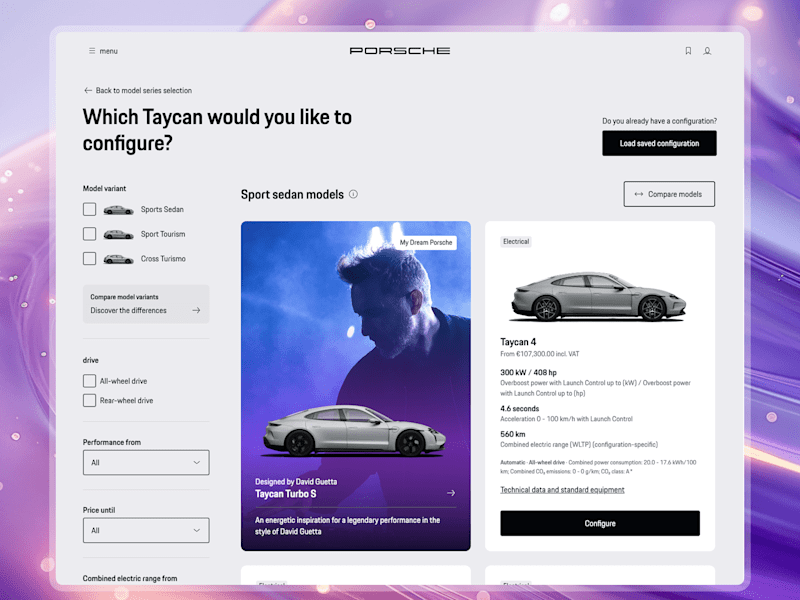Open Technical data and standard equipment link
Viewport: 800px width, 600px height.
tap(562, 490)
